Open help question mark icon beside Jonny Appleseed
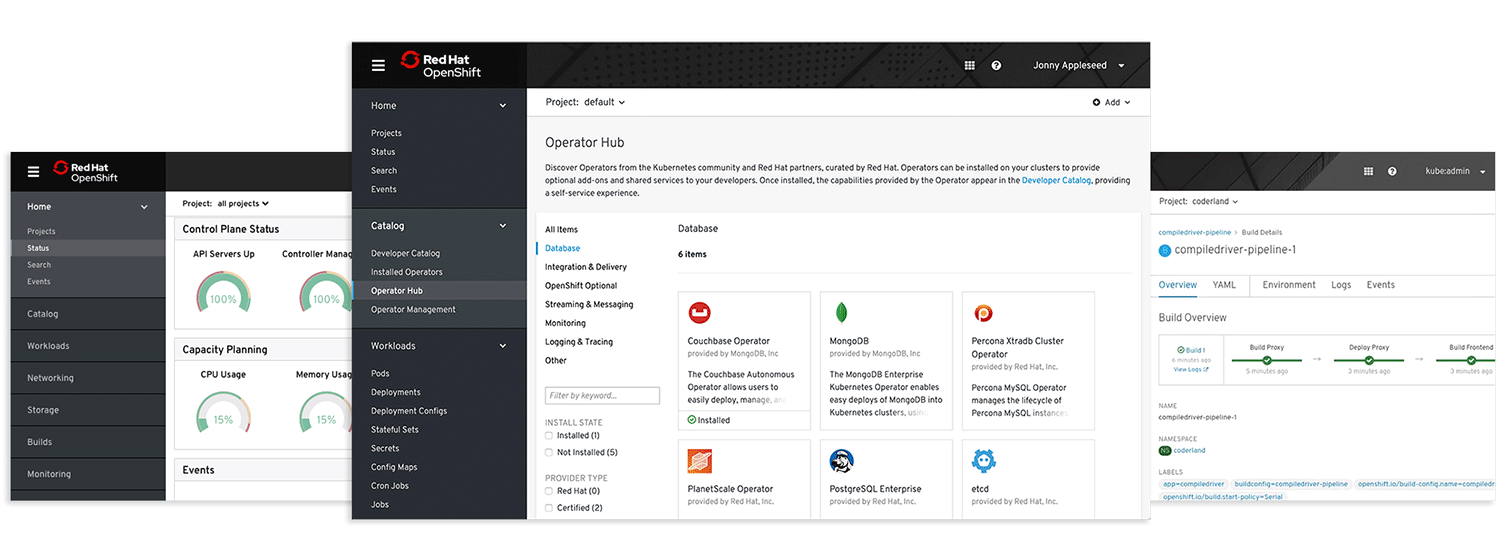The width and height of the screenshot is (1500, 557). tap(996, 65)
